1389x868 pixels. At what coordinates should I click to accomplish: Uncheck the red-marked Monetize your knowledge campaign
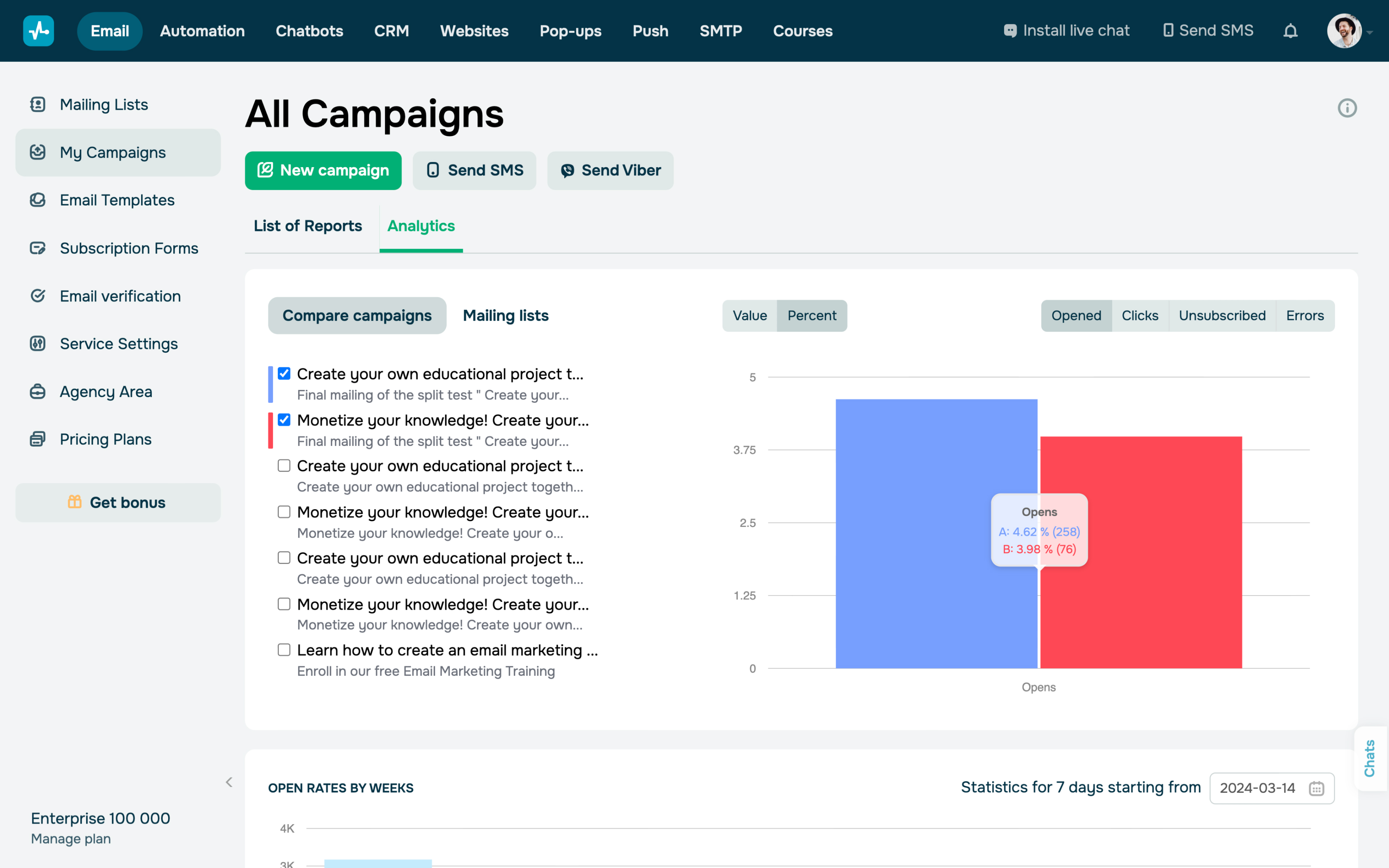284,420
